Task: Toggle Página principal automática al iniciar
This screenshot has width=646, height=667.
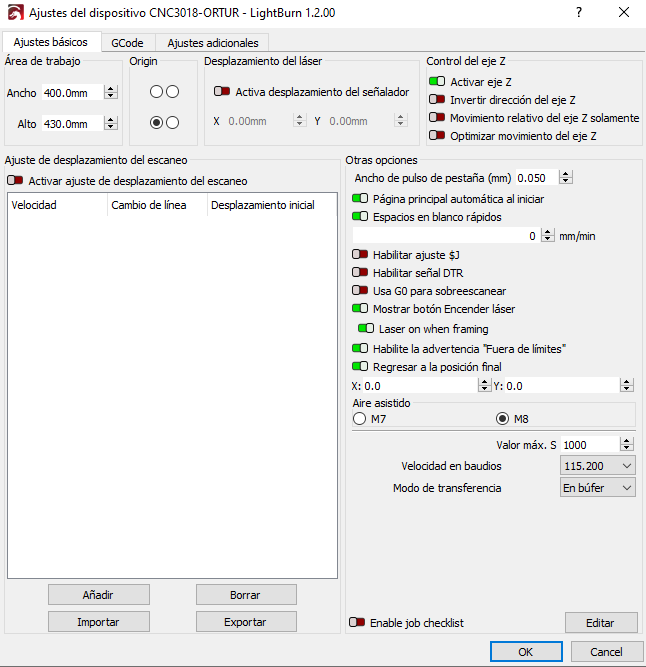Action: tap(360, 199)
